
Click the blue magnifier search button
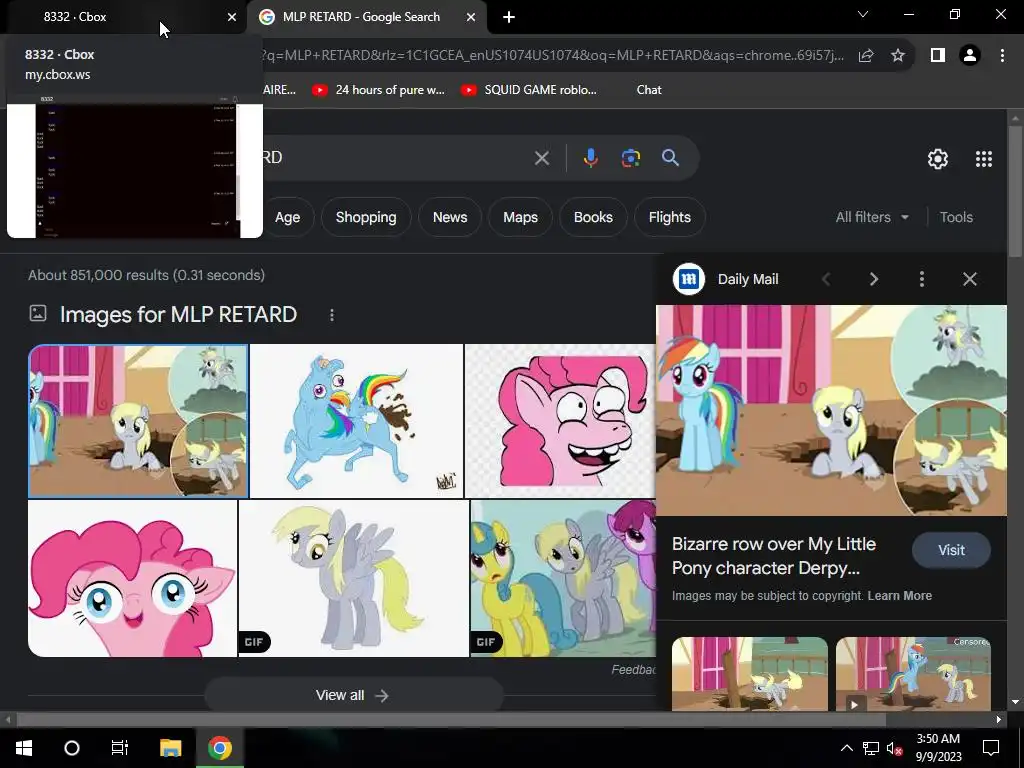670,157
